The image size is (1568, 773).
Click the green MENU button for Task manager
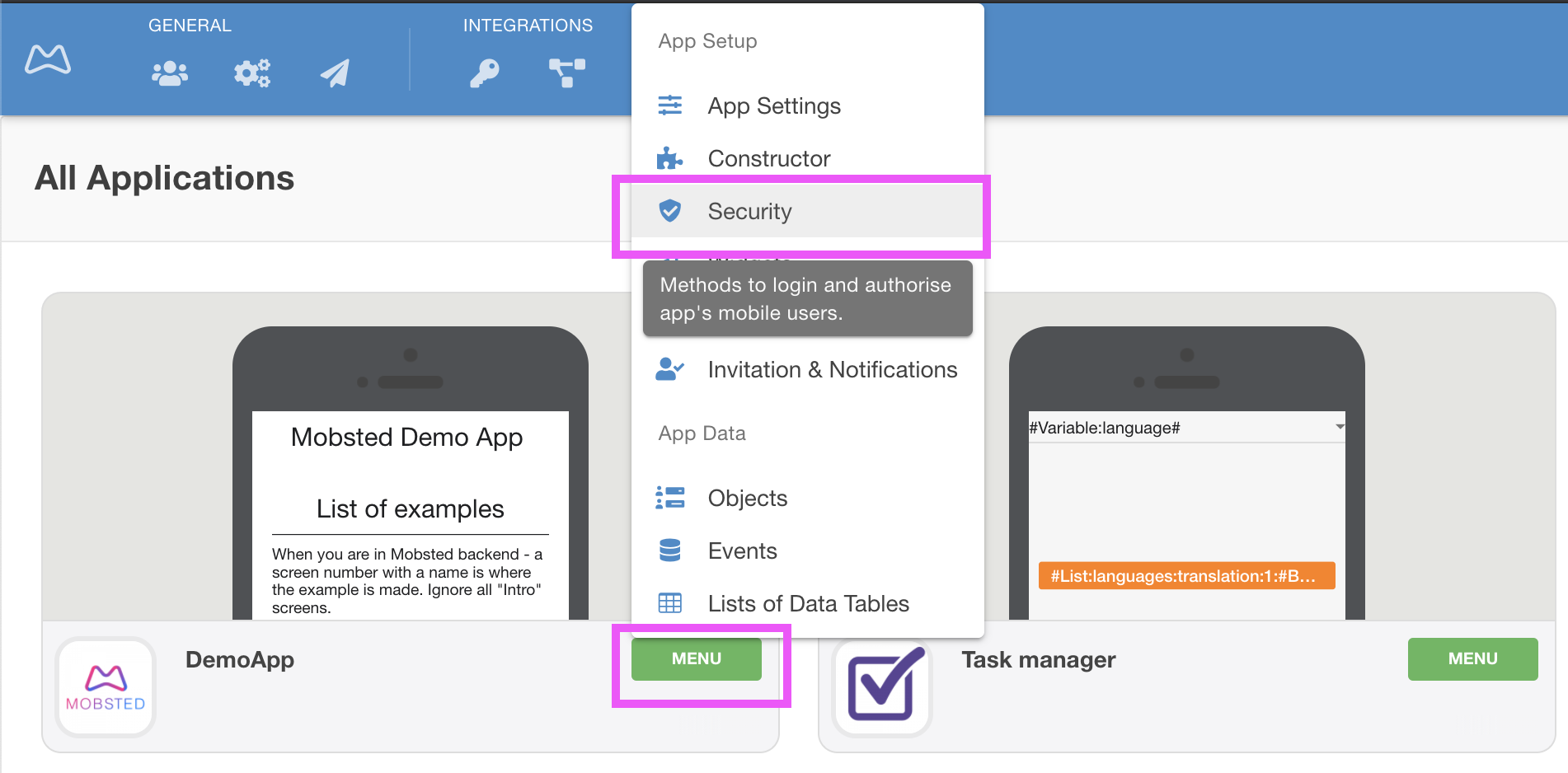[x=1472, y=658]
